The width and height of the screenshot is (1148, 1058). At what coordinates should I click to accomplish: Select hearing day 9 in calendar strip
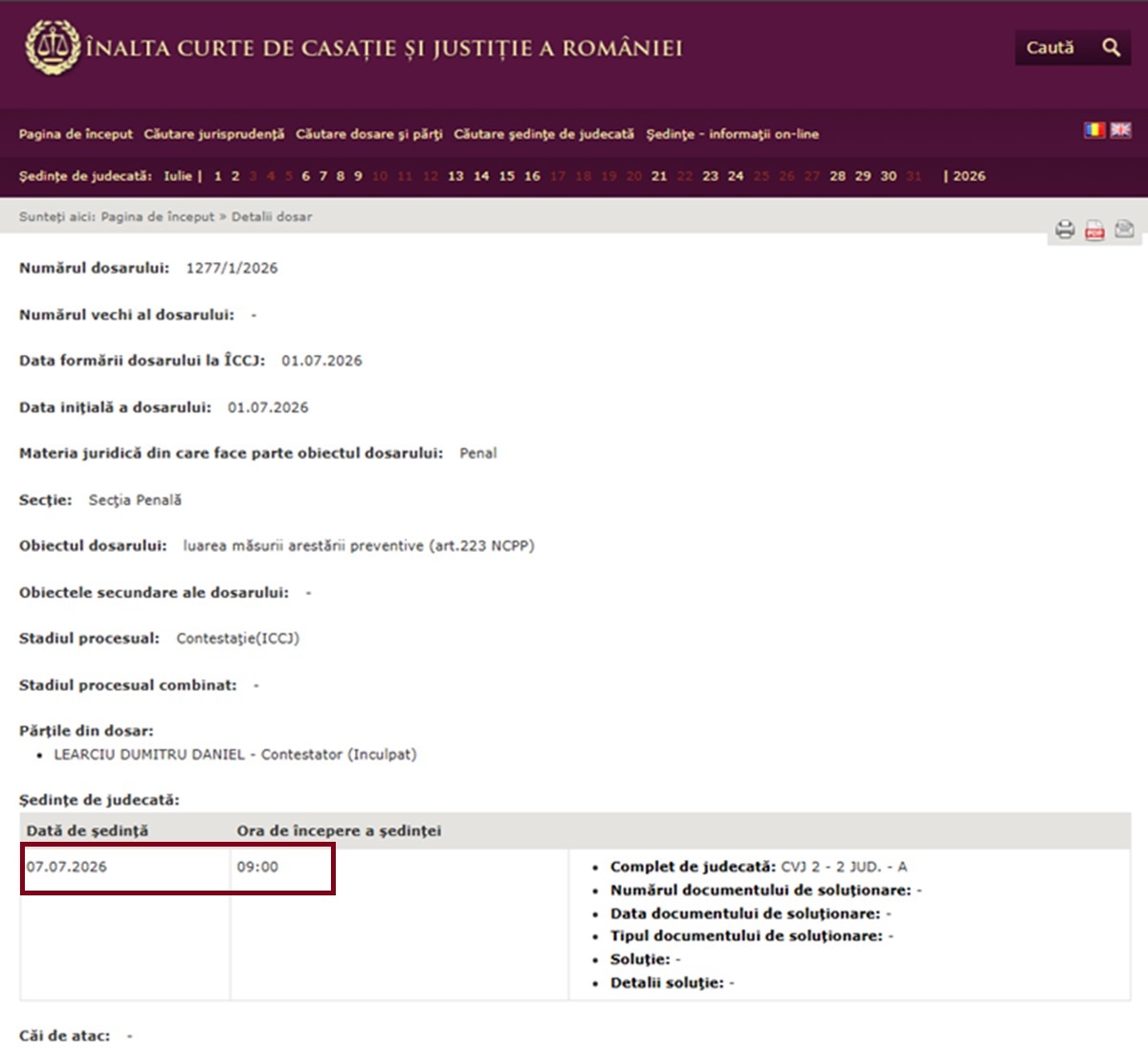click(x=358, y=176)
